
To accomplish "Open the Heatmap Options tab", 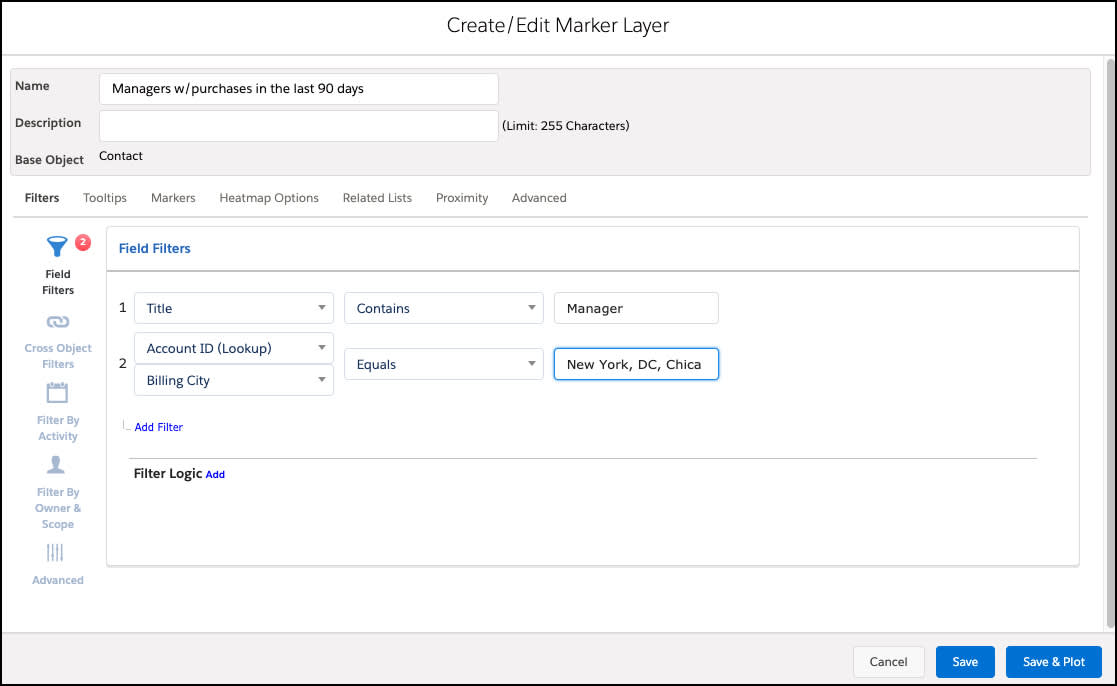I will click(269, 198).
